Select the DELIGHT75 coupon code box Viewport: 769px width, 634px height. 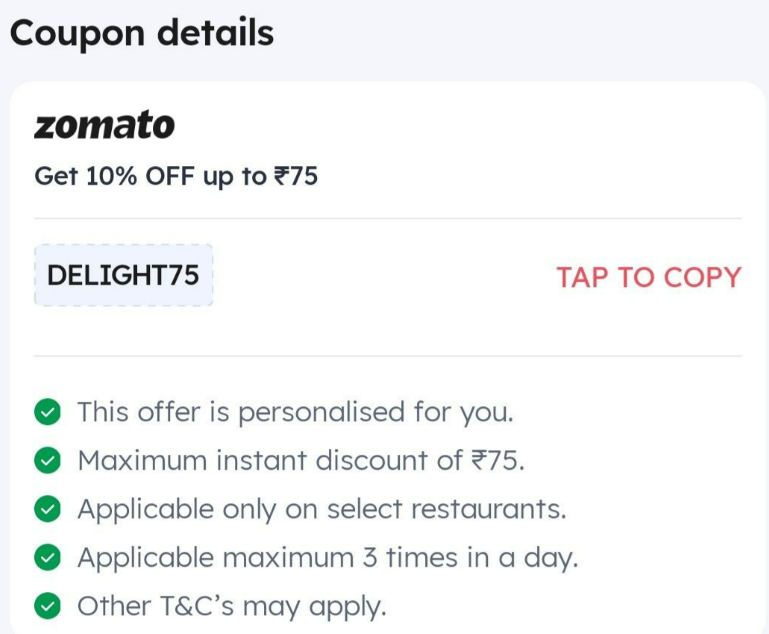click(x=124, y=275)
